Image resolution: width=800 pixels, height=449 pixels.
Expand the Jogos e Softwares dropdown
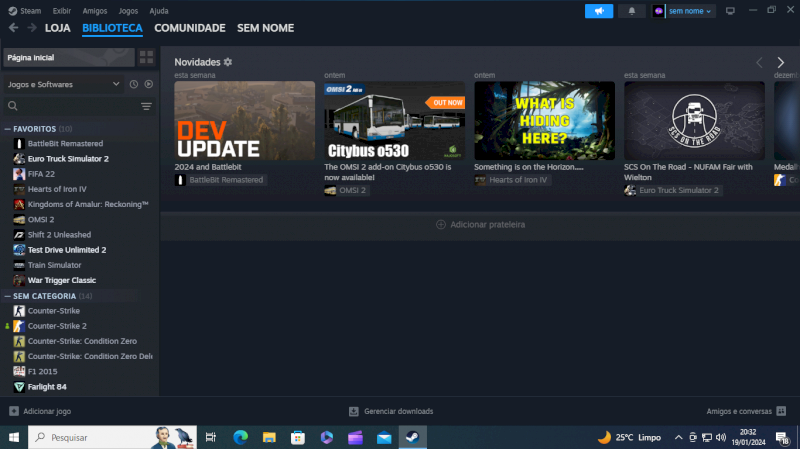pos(63,84)
